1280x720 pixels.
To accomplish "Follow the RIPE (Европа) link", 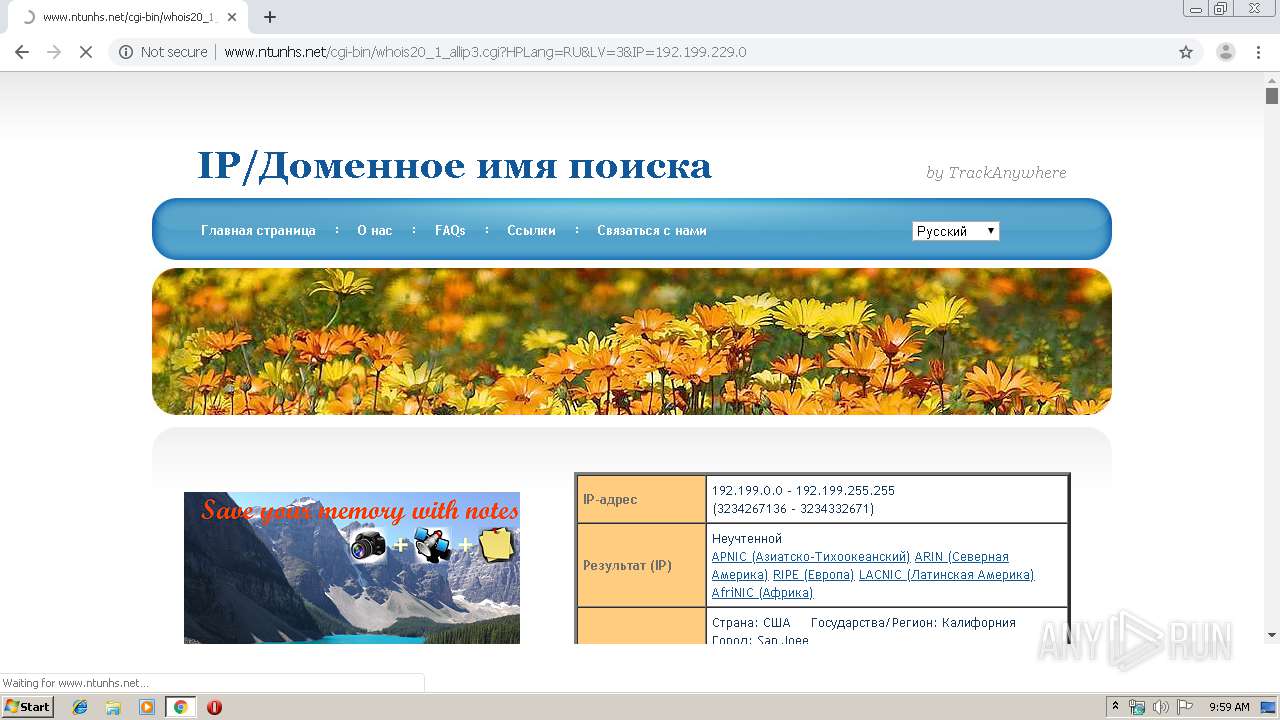I will click(x=814, y=575).
